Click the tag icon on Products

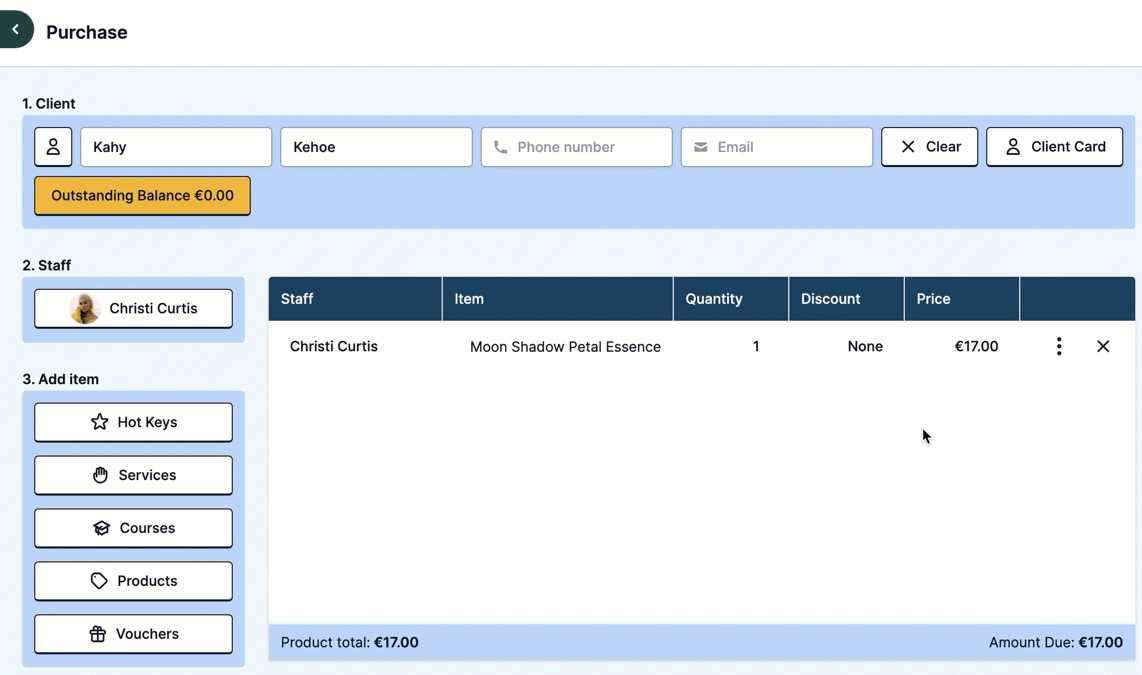tap(99, 581)
